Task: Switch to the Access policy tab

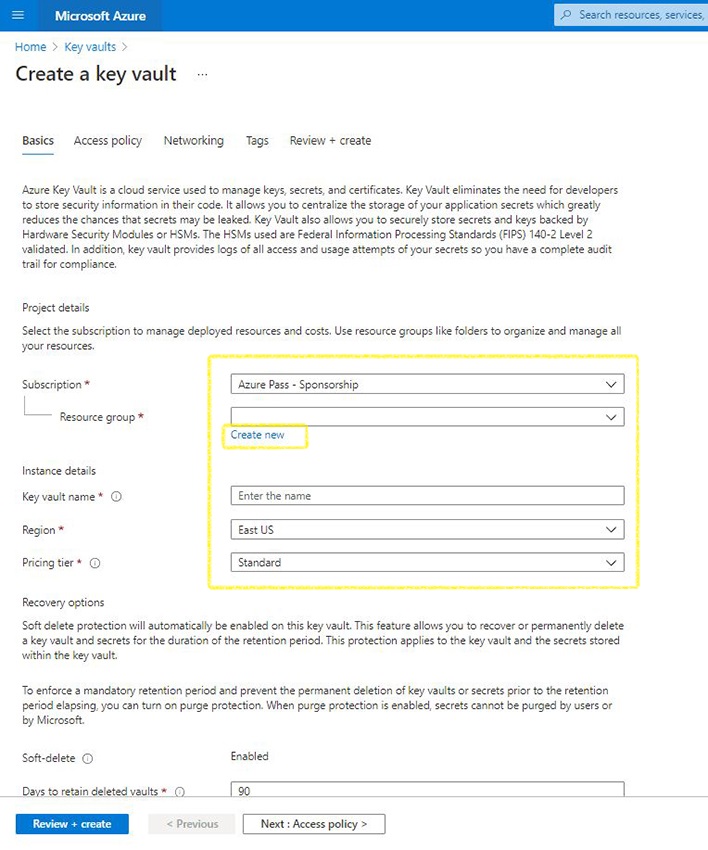Action: pos(108,141)
